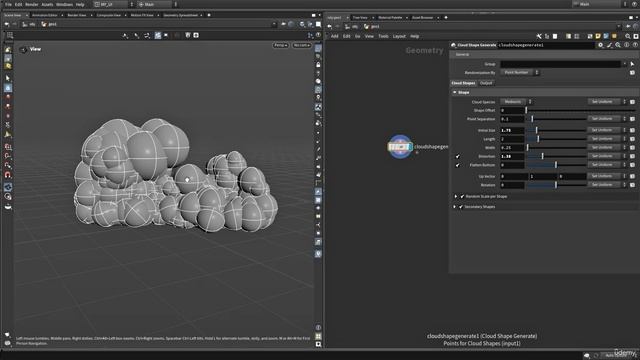Click the Rotation slider handle
The image size is (640, 360).
(x=556, y=185)
